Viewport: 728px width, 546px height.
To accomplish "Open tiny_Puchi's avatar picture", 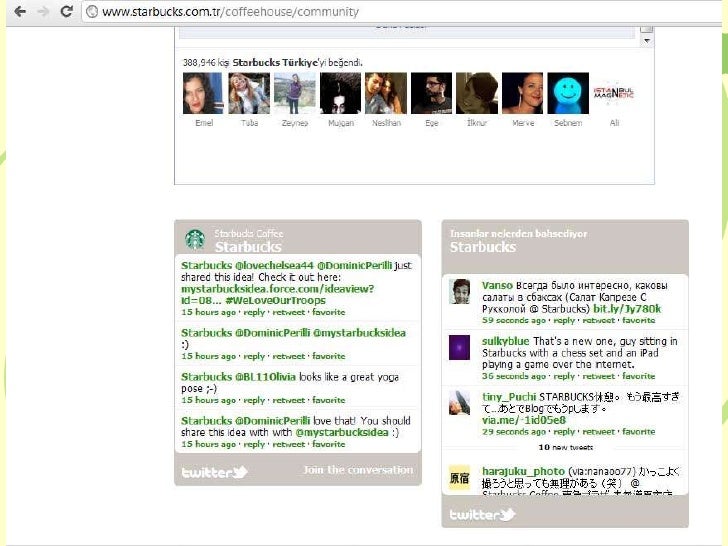I will (x=460, y=403).
